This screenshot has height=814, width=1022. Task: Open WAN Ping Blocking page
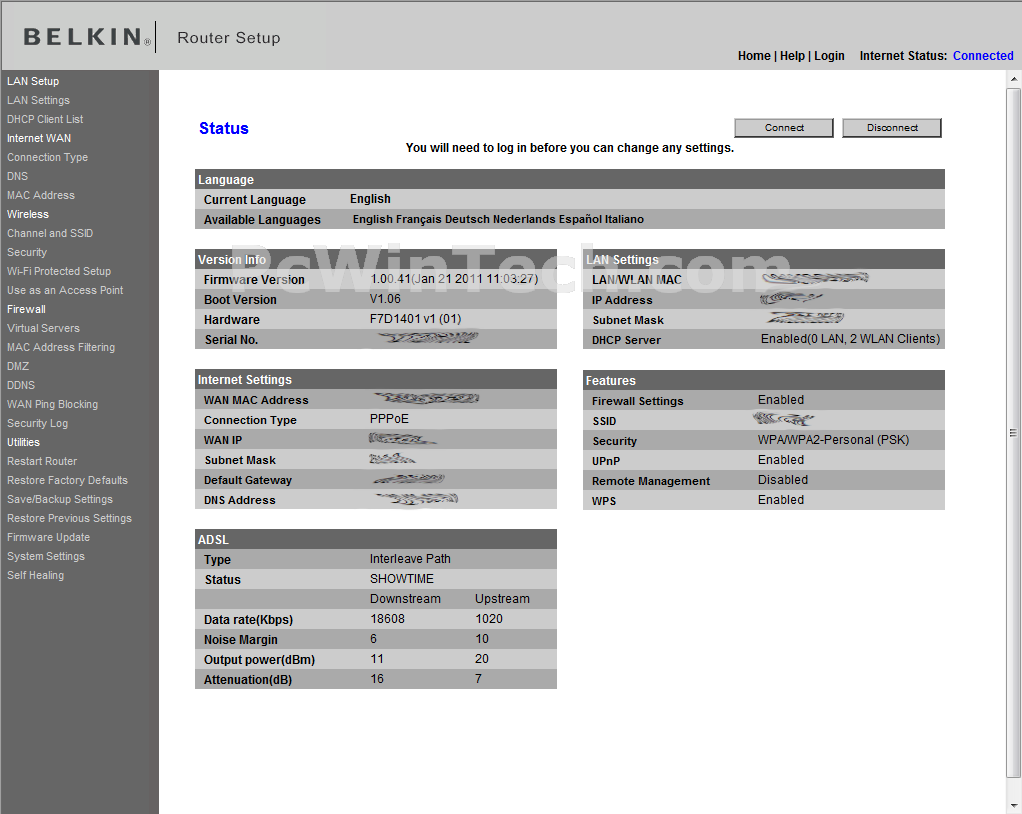52,404
